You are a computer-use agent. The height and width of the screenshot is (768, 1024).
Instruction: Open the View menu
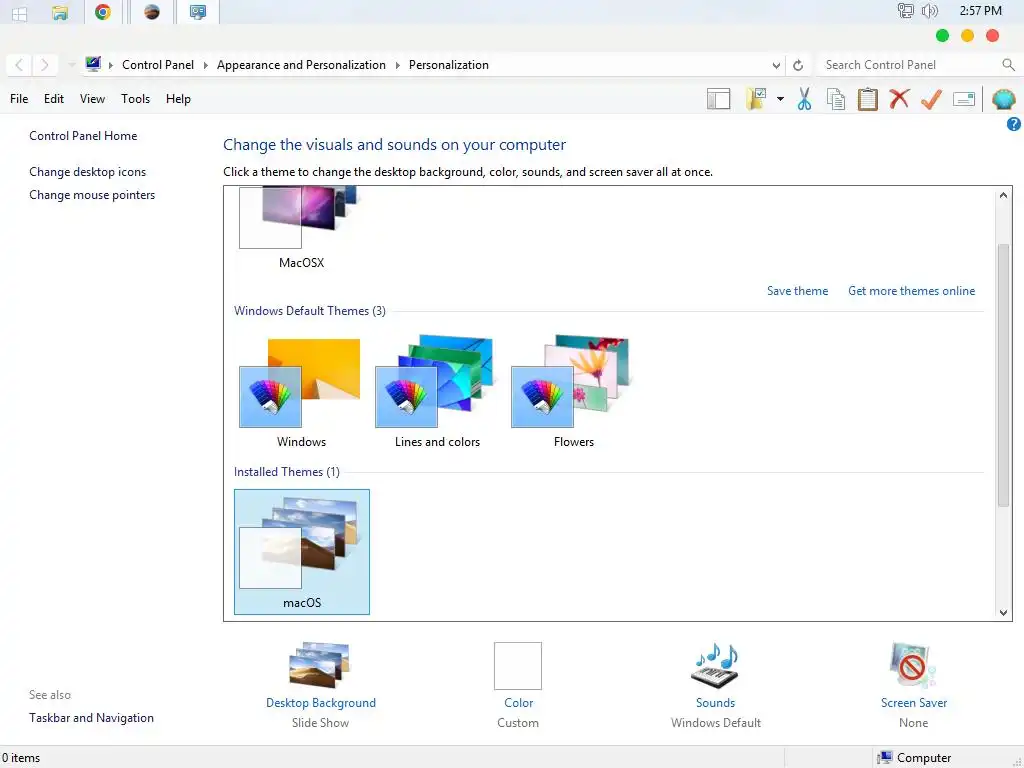pyautogui.click(x=92, y=99)
